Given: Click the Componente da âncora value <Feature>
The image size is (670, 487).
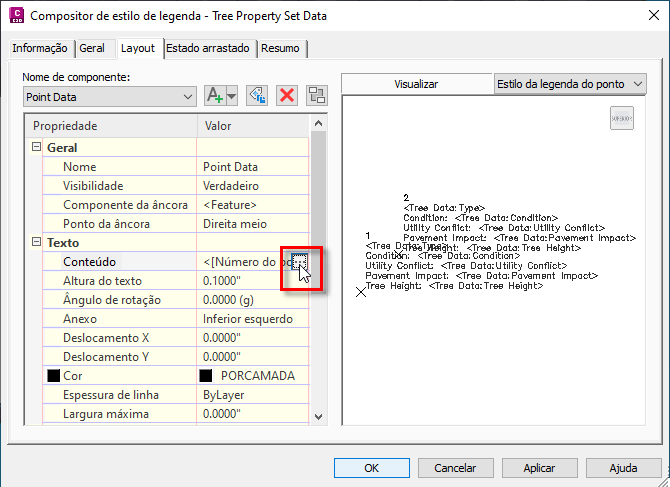Looking at the screenshot, I should [x=253, y=205].
